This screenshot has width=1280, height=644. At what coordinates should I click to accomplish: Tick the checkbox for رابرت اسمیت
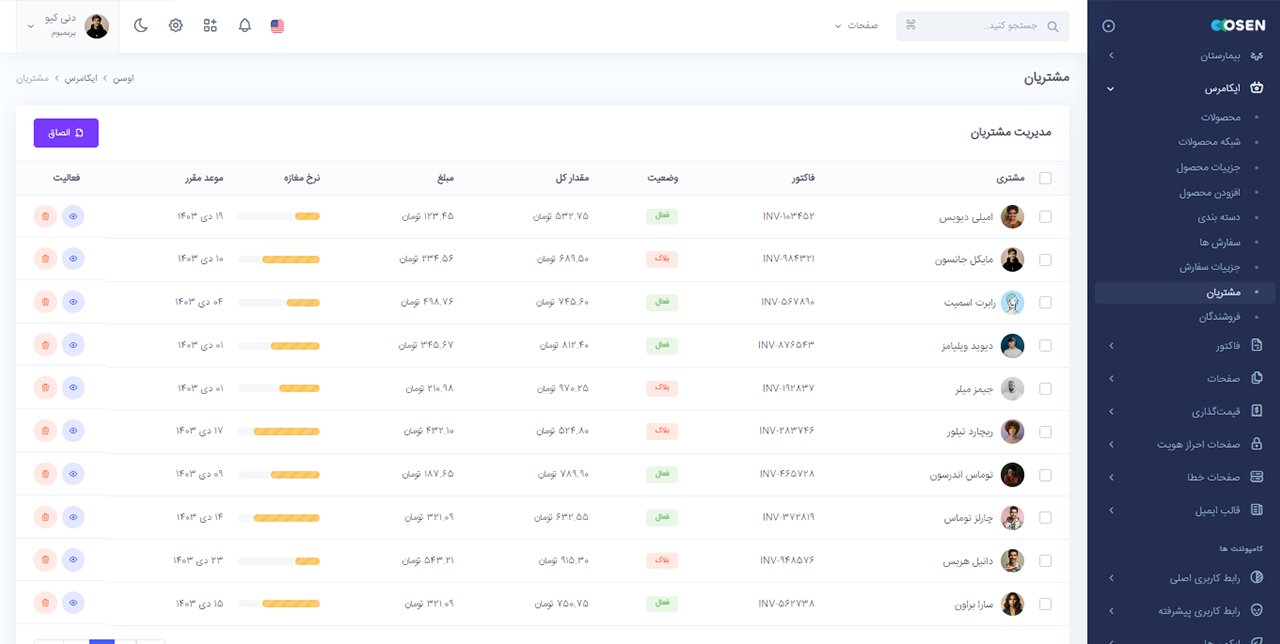(1045, 302)
